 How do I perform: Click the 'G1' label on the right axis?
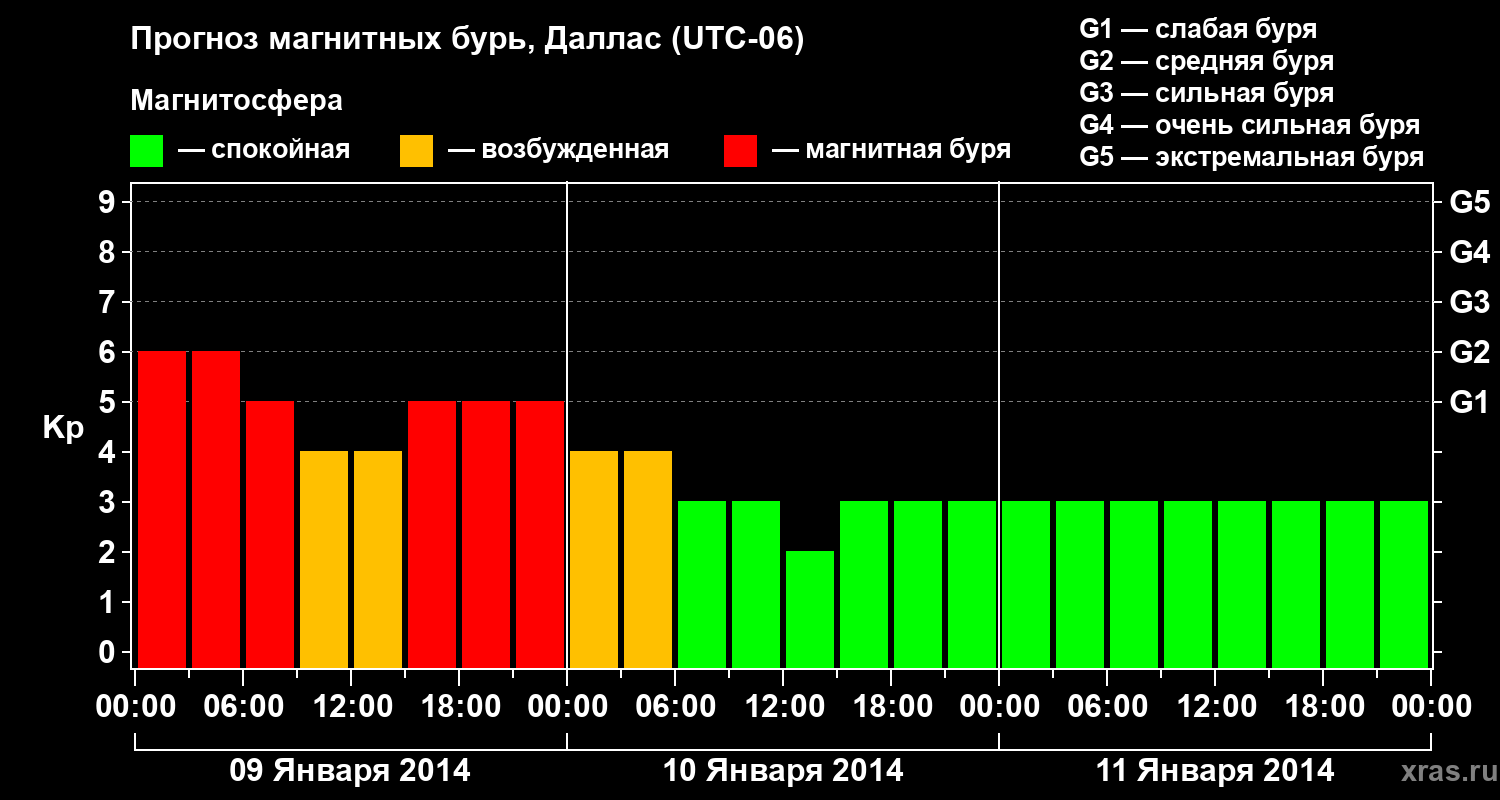(x=1470, y=403)
